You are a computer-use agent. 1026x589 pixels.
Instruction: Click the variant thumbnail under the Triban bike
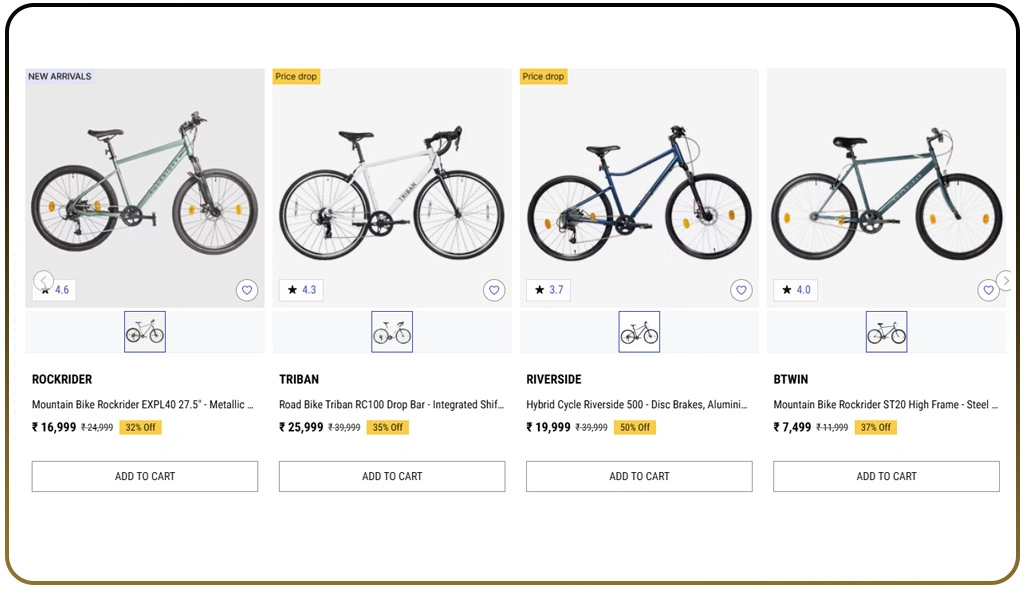pyautogui.click(x=391, y=331)
